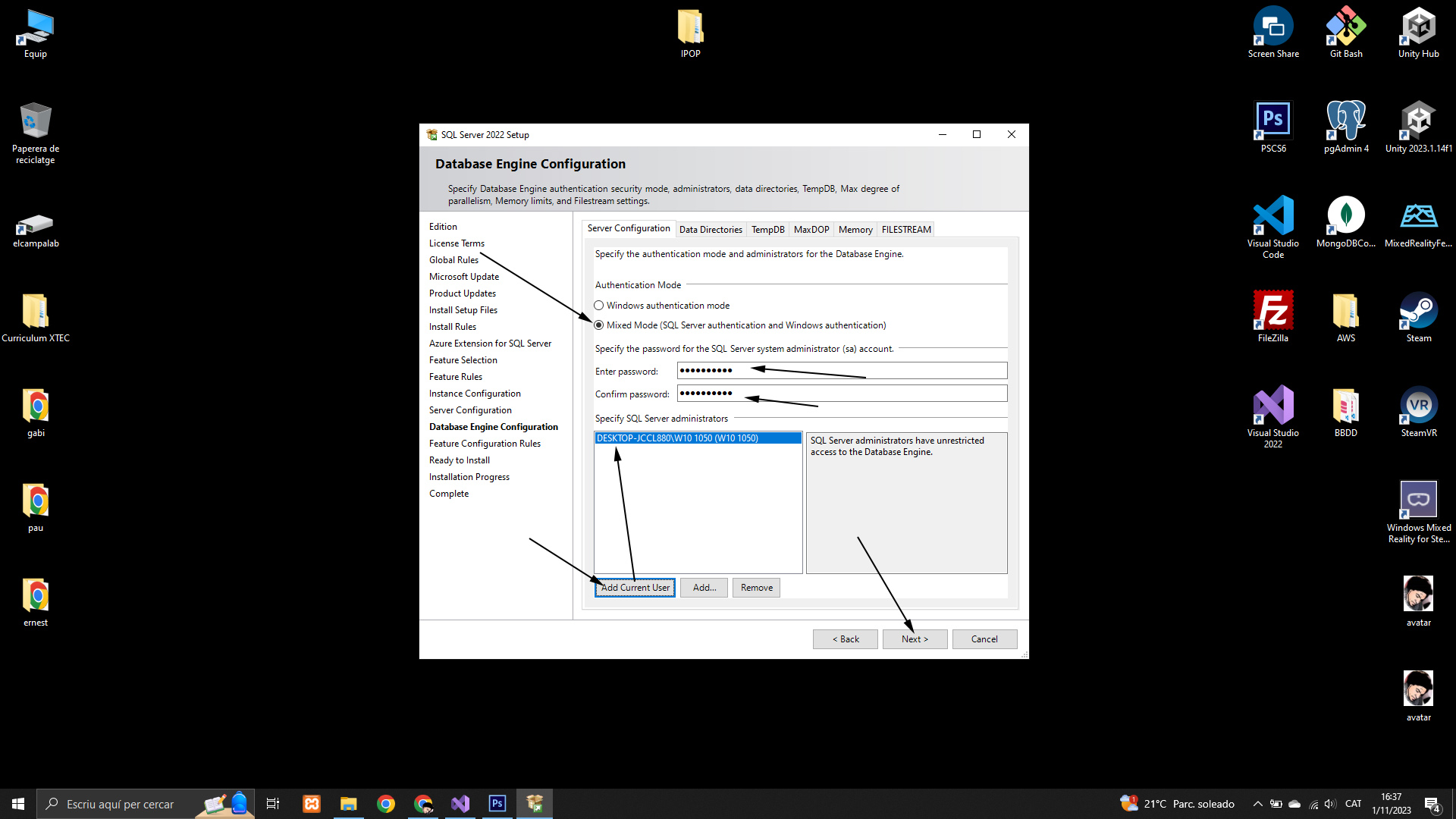This screenshot has height=819, width=1456.
Task: Open the TempDB tab
Action: [x=767, y=230]
